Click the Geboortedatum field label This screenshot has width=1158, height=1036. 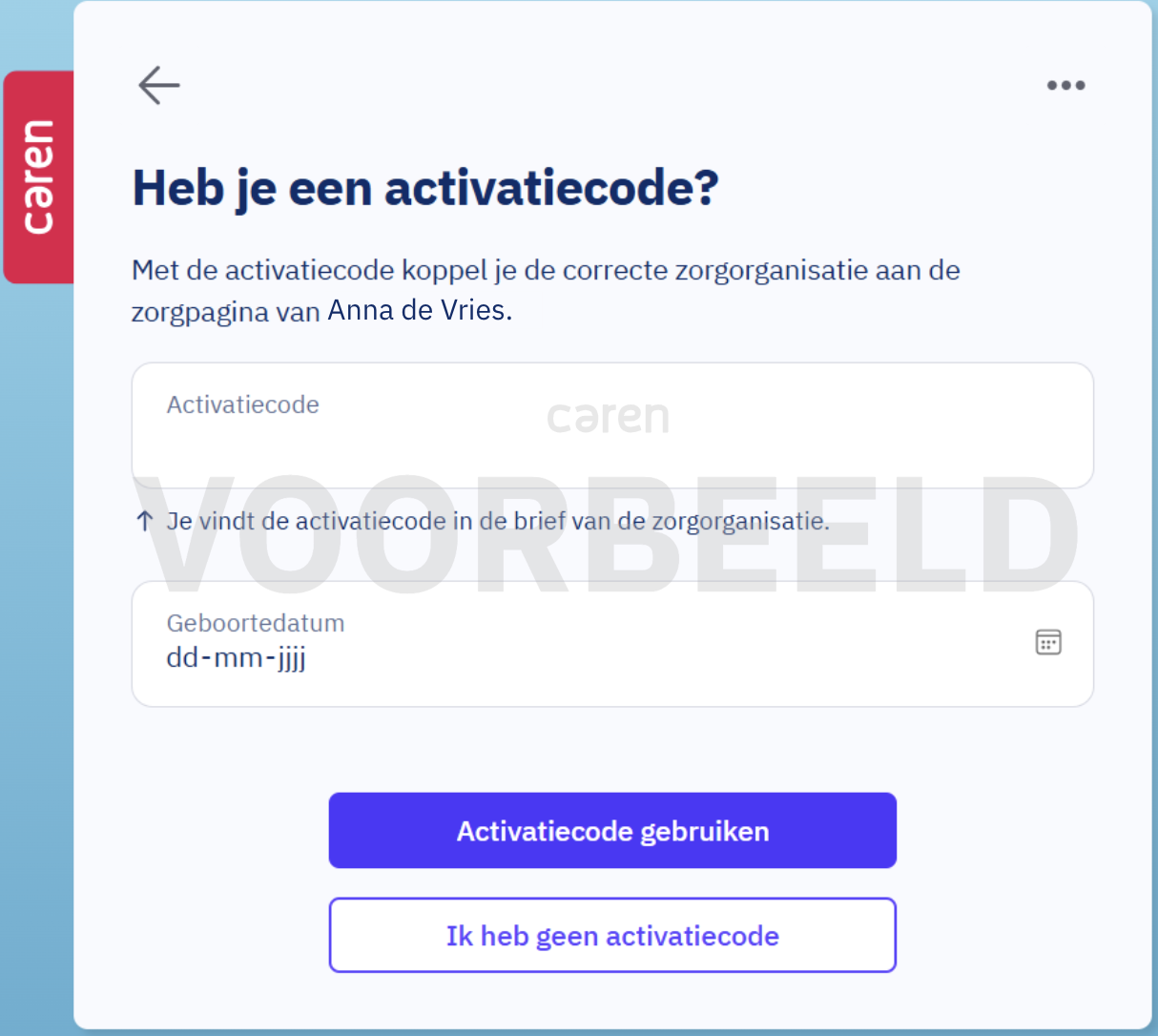[x=256, y=623]
